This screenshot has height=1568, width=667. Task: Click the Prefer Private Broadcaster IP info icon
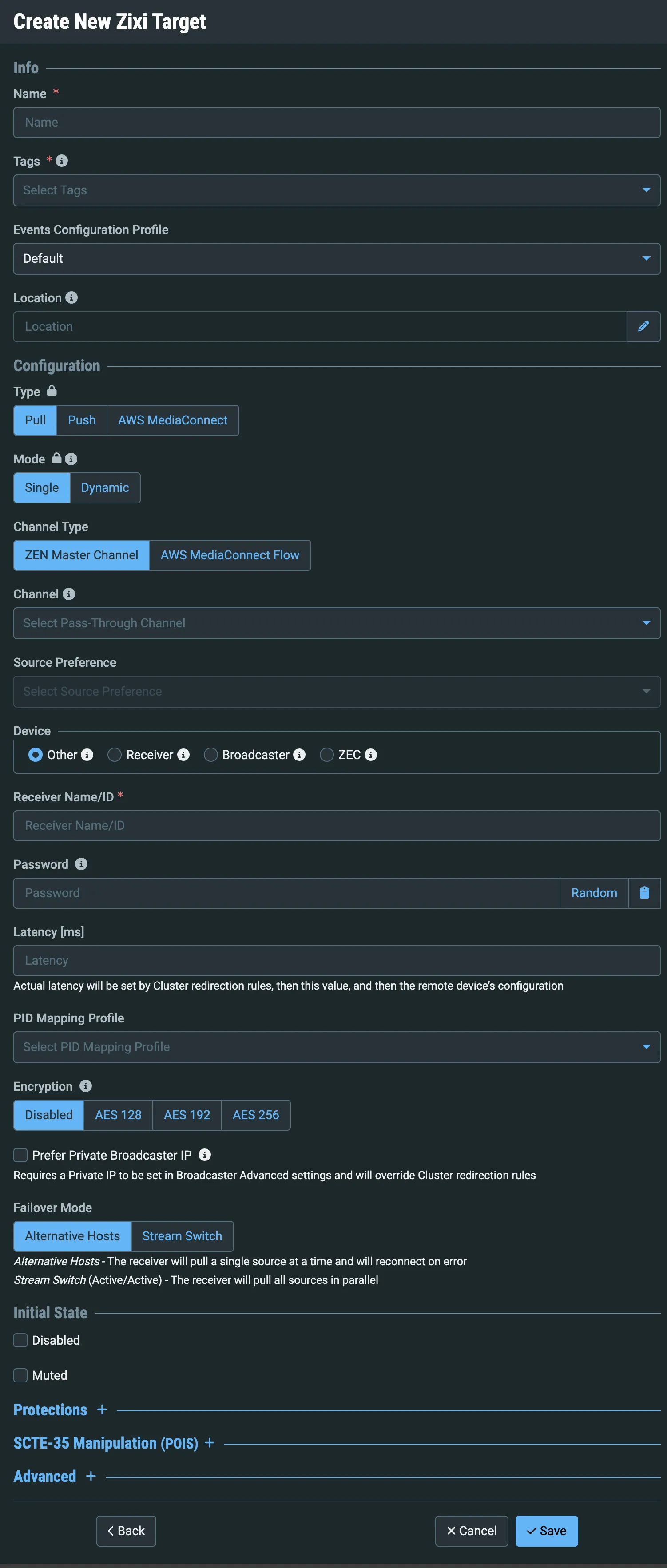click(x=205, y=1155)
